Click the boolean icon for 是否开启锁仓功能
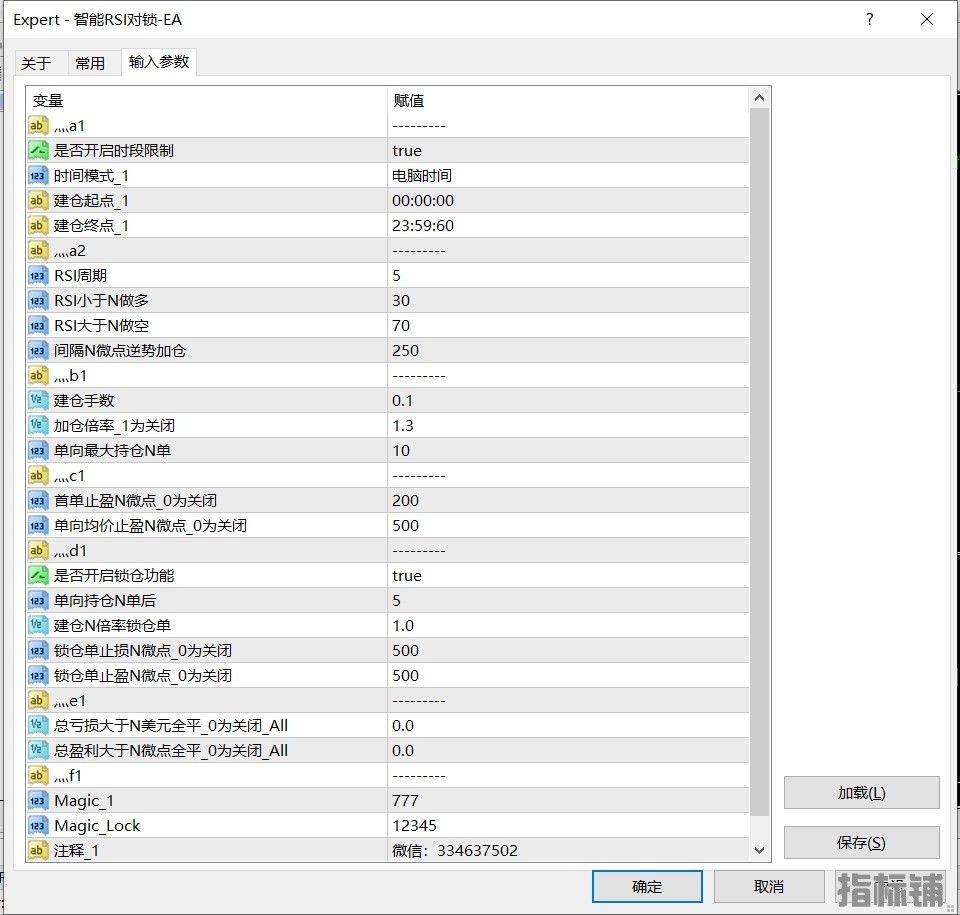This screenshot has height=915, width=960. point(38,576)
